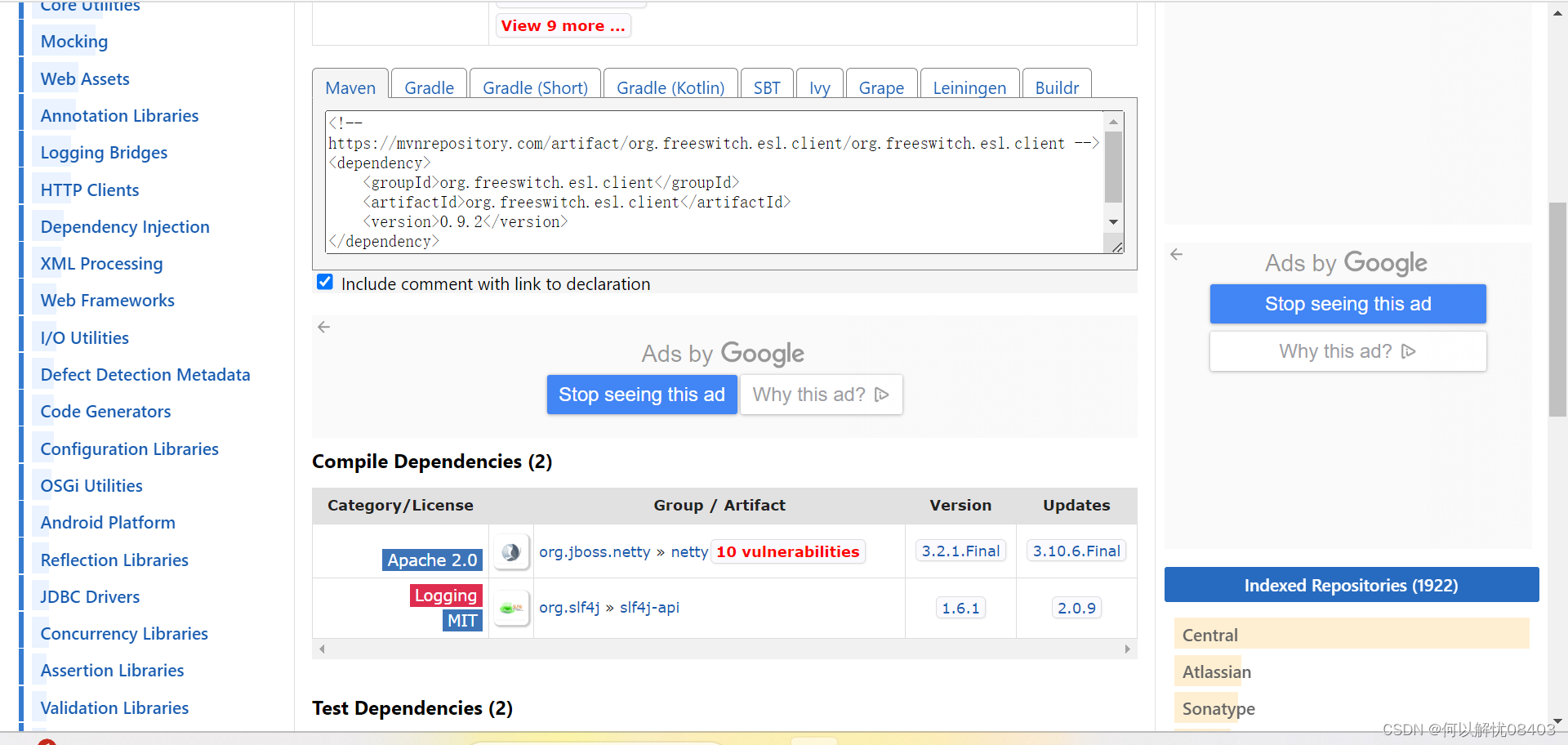This screenshot has width=1568, height=745.
Task: Click Why this ad in sidebar
Action: (1347, 351)
